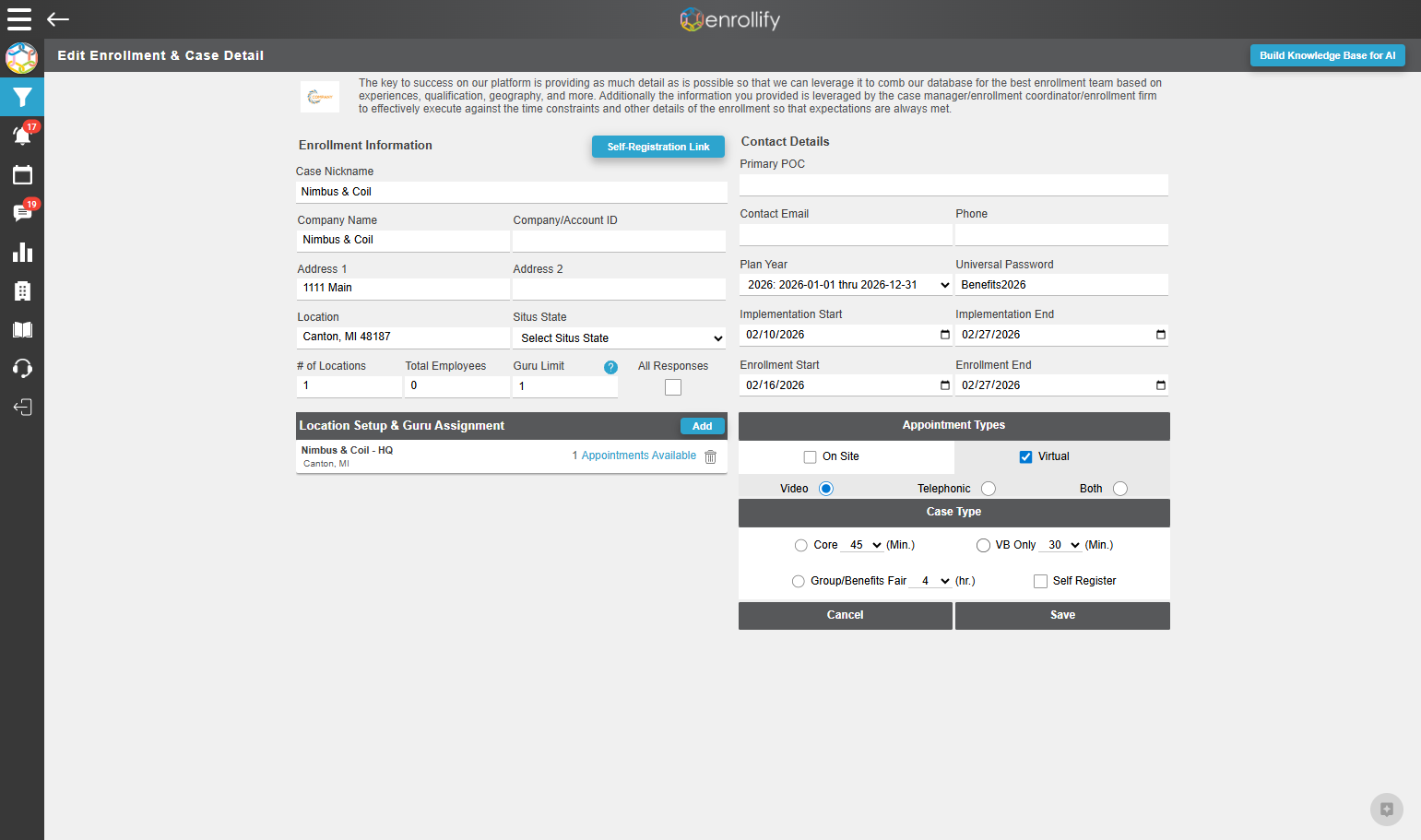
Task: Open notifications bell with 17 badge
Action: point(22,136)
